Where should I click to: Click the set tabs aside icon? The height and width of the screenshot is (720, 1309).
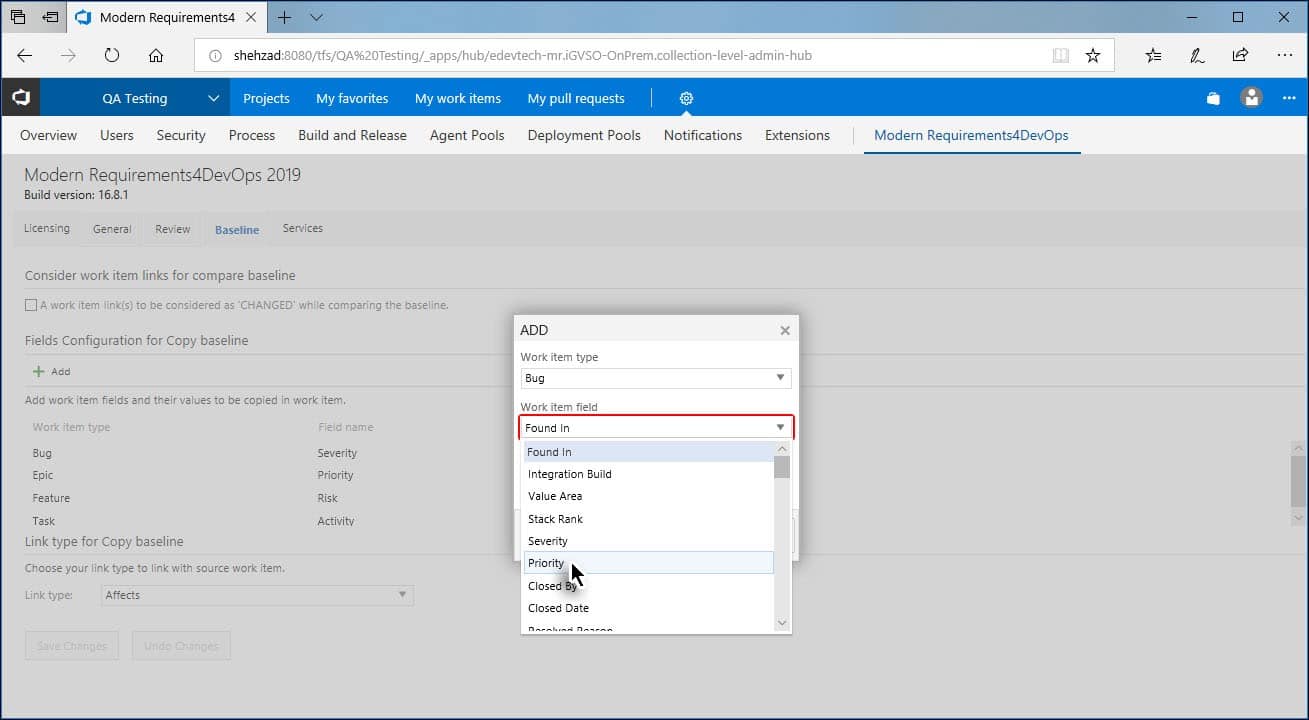tap(50, 17)
